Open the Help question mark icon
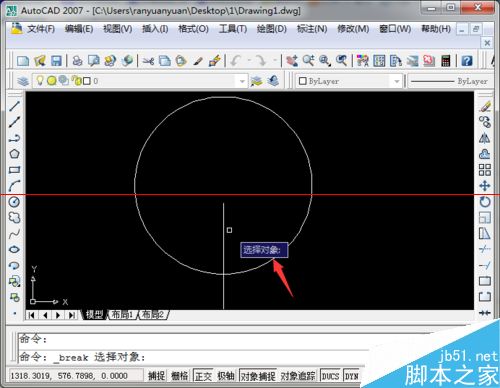The height and width of the screenshot is (388, 500). [467, 61]
